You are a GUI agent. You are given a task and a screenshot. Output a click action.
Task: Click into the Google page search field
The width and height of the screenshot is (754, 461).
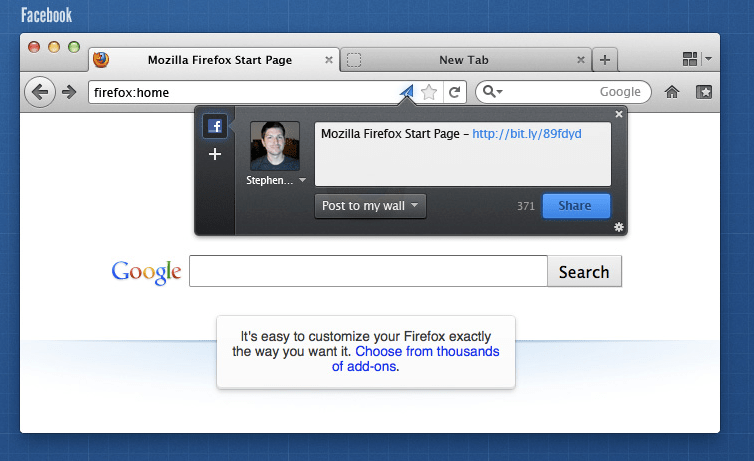[x=368, y=271]
